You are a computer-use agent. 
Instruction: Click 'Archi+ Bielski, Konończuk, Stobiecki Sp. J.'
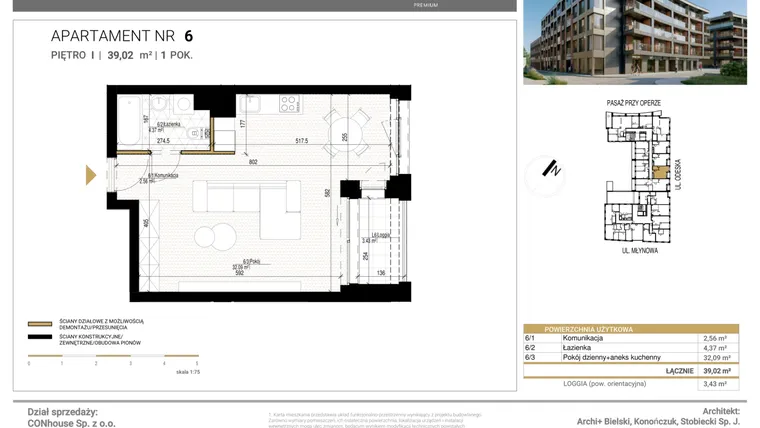click(x=658, y=422)
